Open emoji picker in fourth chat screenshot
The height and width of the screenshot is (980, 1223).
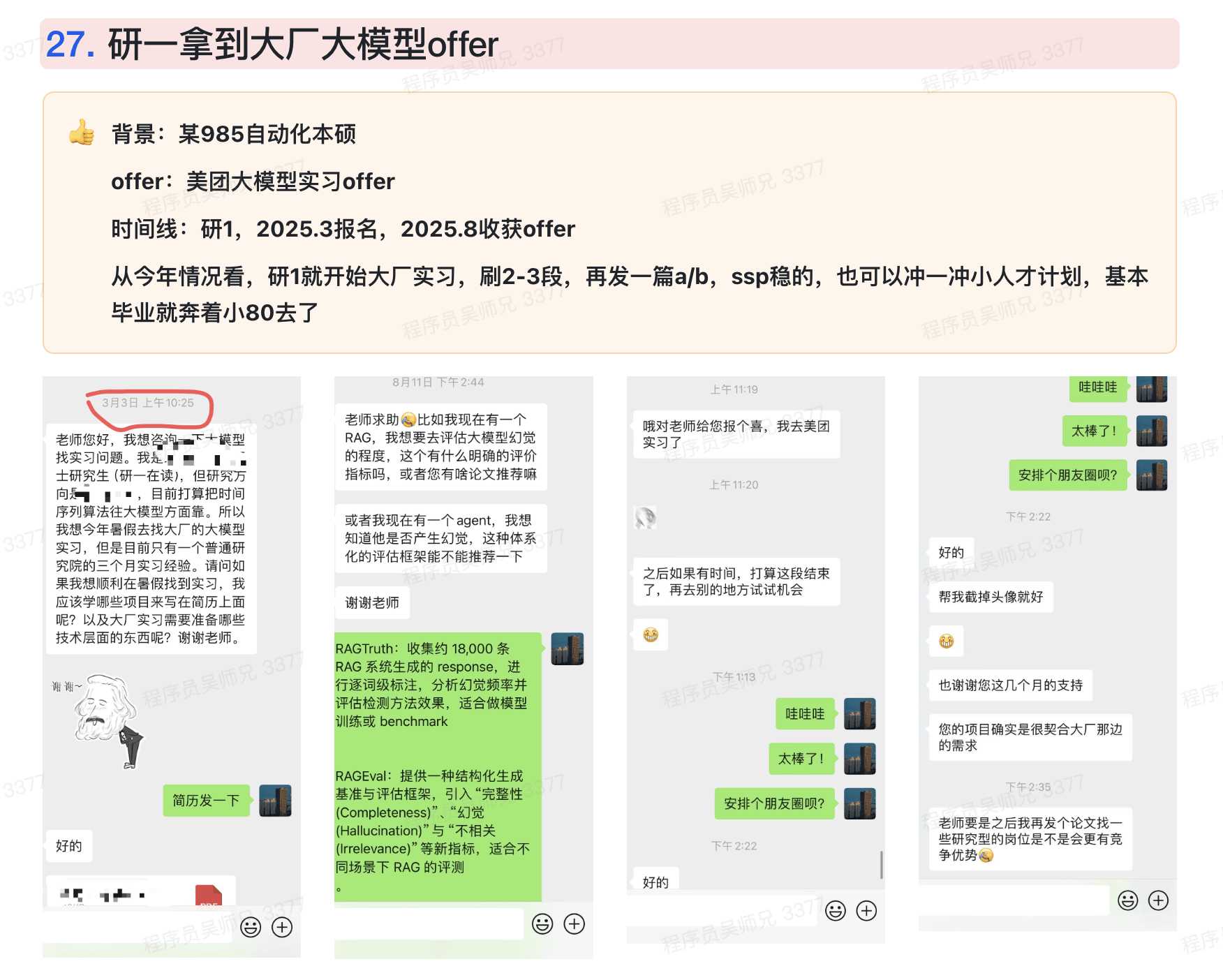[x=1128, y=900]
